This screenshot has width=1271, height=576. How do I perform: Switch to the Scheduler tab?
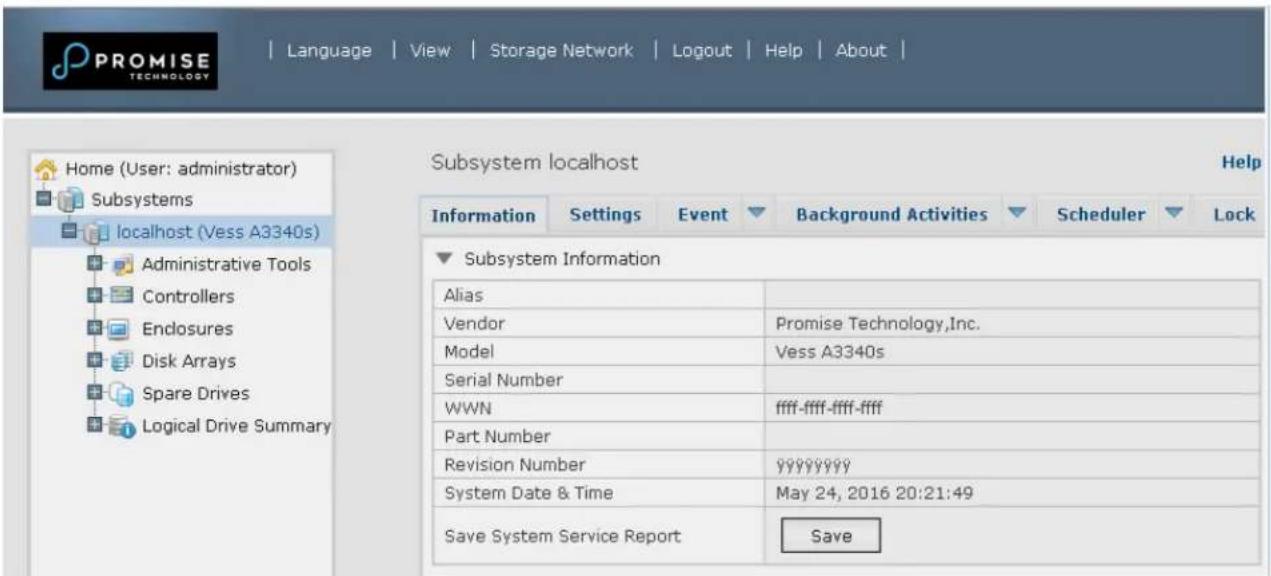[1101, 214]
